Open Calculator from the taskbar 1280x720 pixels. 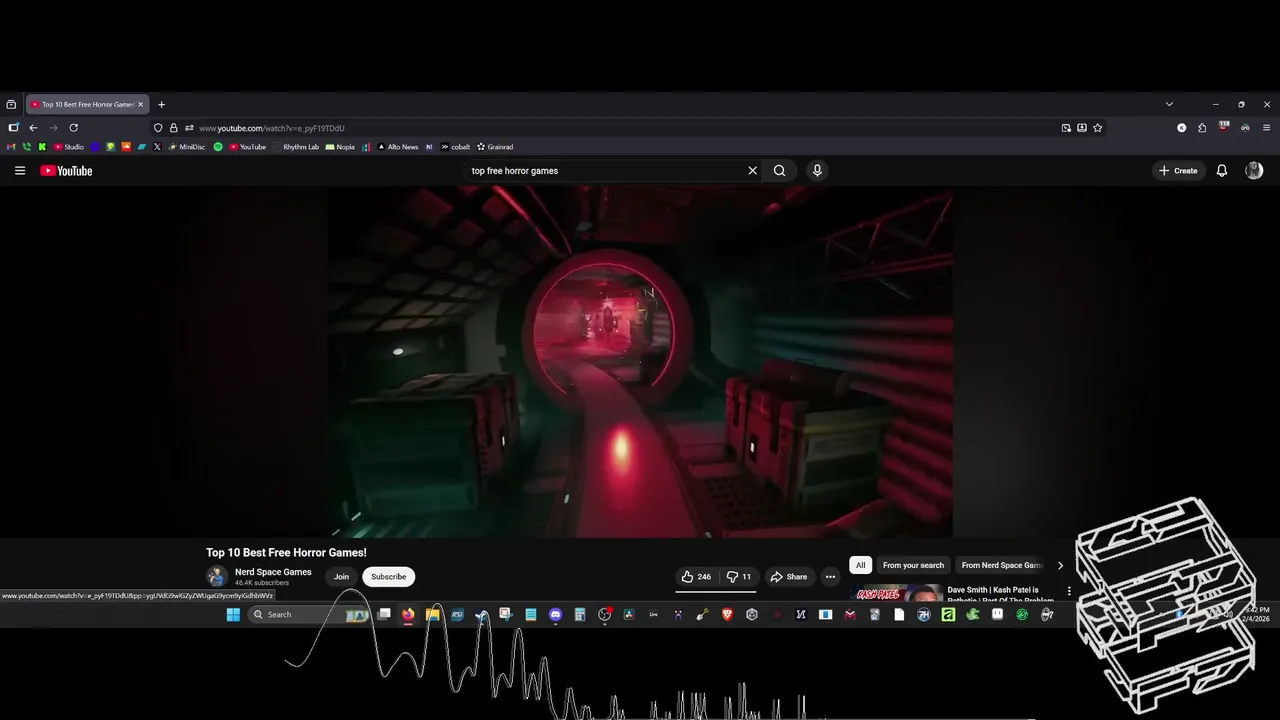pos(580,615)
